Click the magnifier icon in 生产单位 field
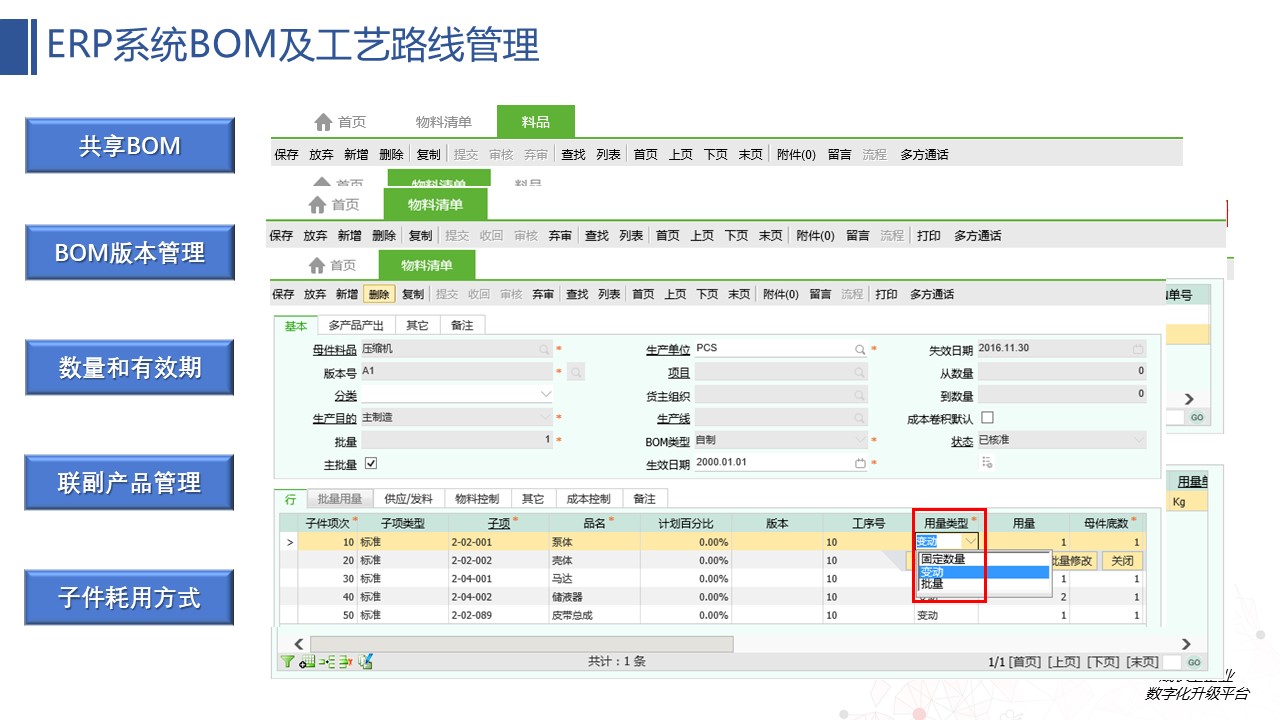 point(859,350)
